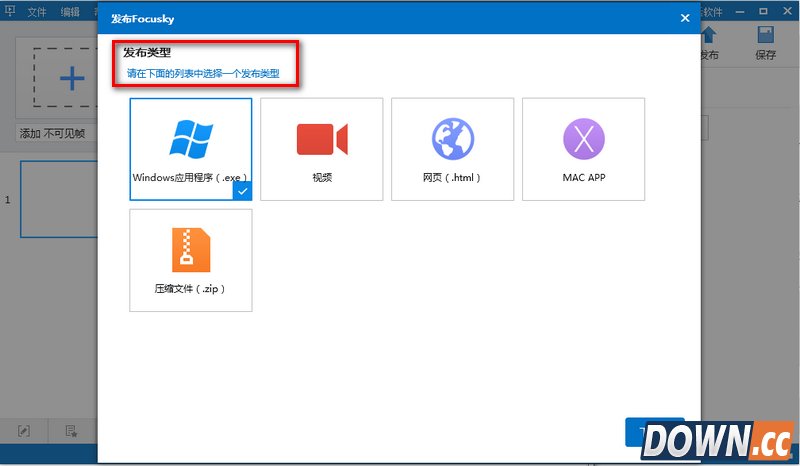Close the 发布Focusky dialog

(x=684, y=18)
